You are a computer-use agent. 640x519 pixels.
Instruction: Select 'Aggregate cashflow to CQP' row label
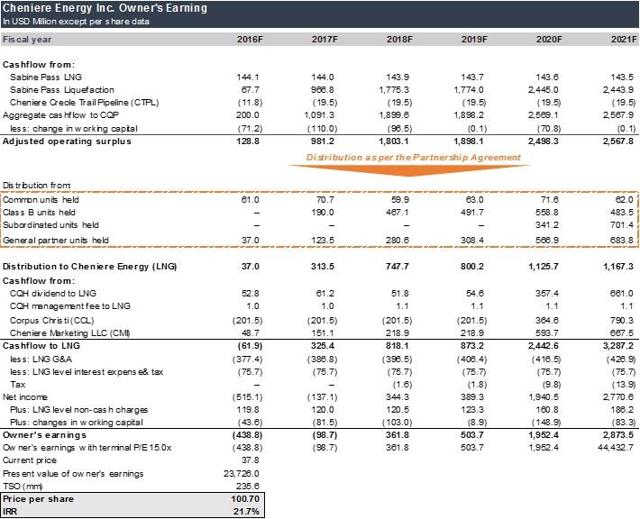pos(61,115)
